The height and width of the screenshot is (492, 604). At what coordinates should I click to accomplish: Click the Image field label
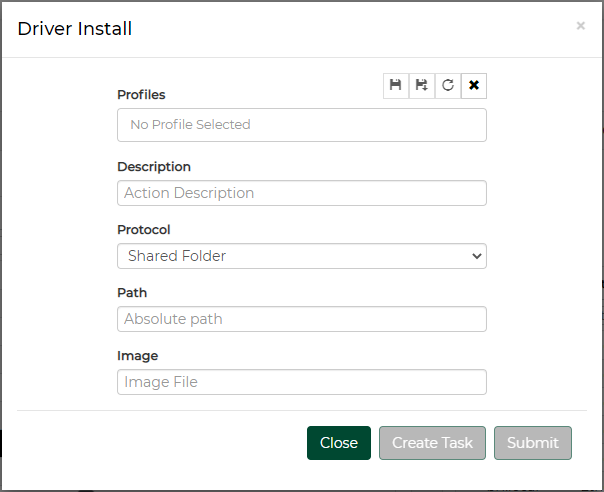pyautogui.click(x=137, y=356)
